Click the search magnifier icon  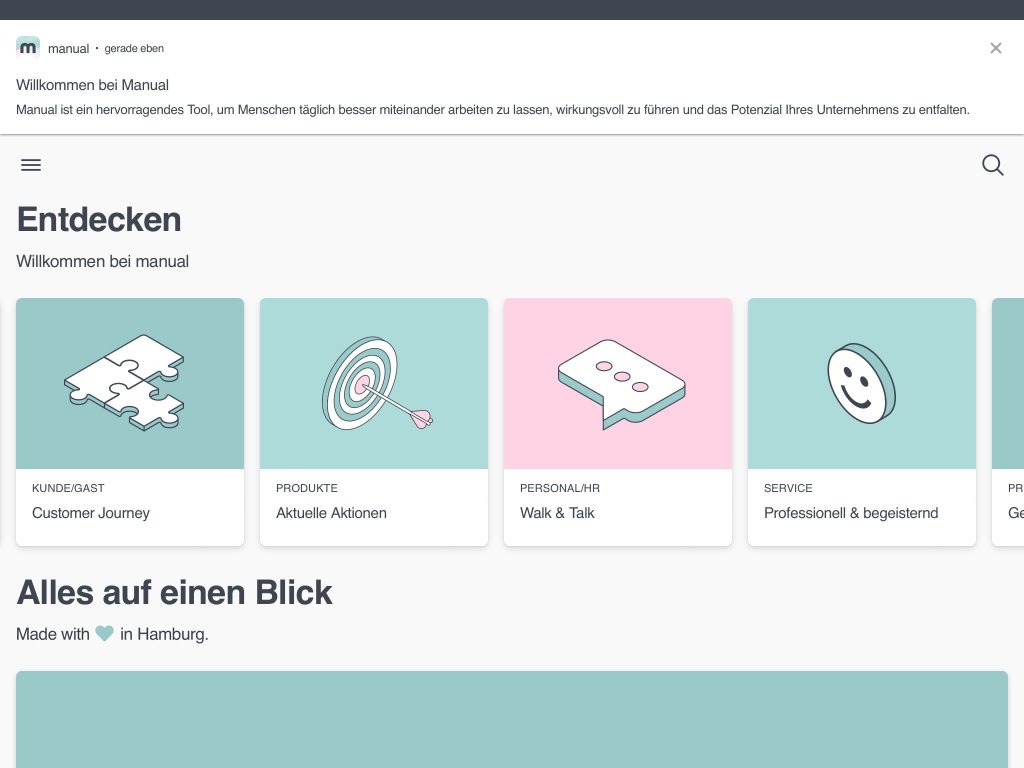pyautogui.click(x=992, y=165)
